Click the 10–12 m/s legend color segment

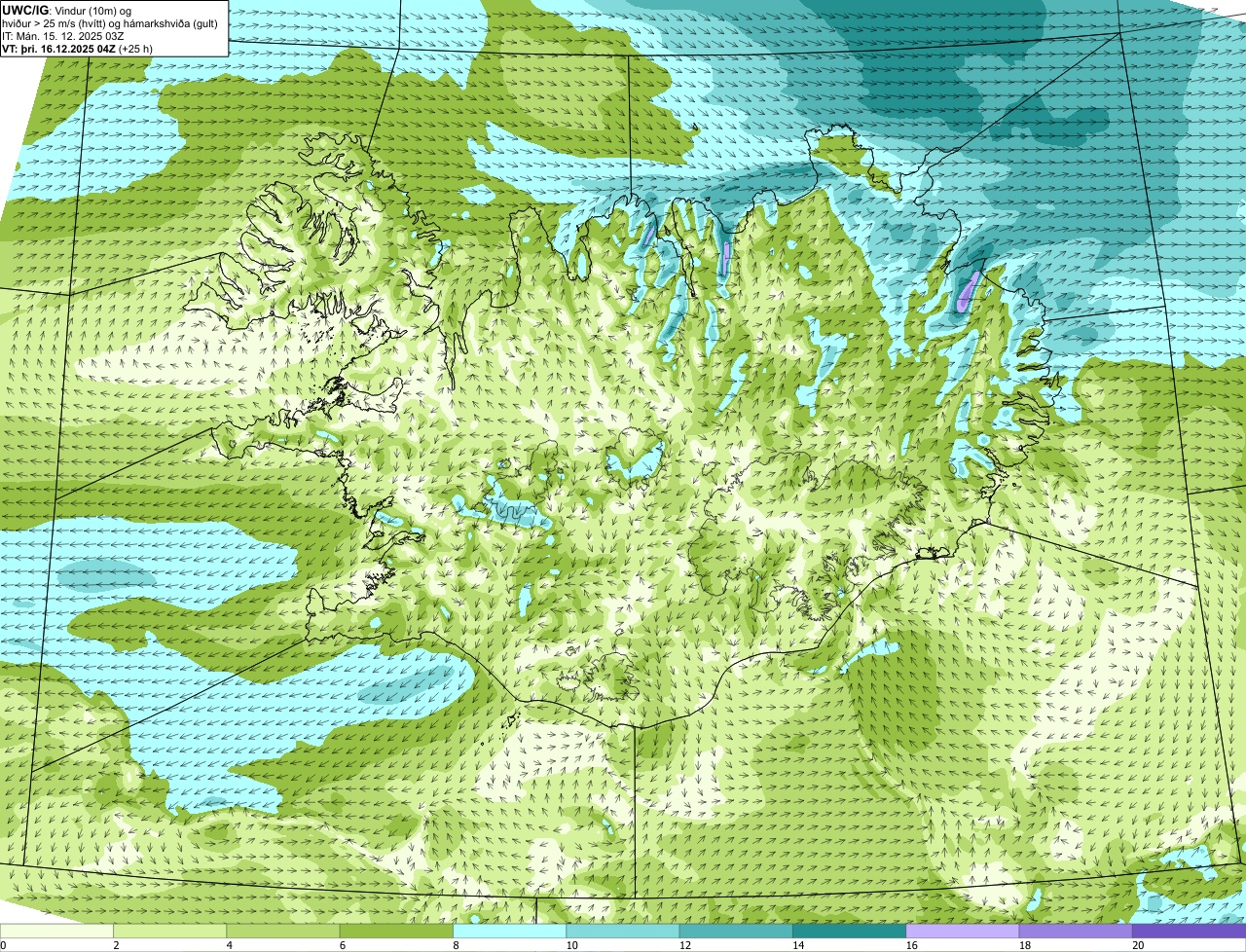click(x=623, y=932)
